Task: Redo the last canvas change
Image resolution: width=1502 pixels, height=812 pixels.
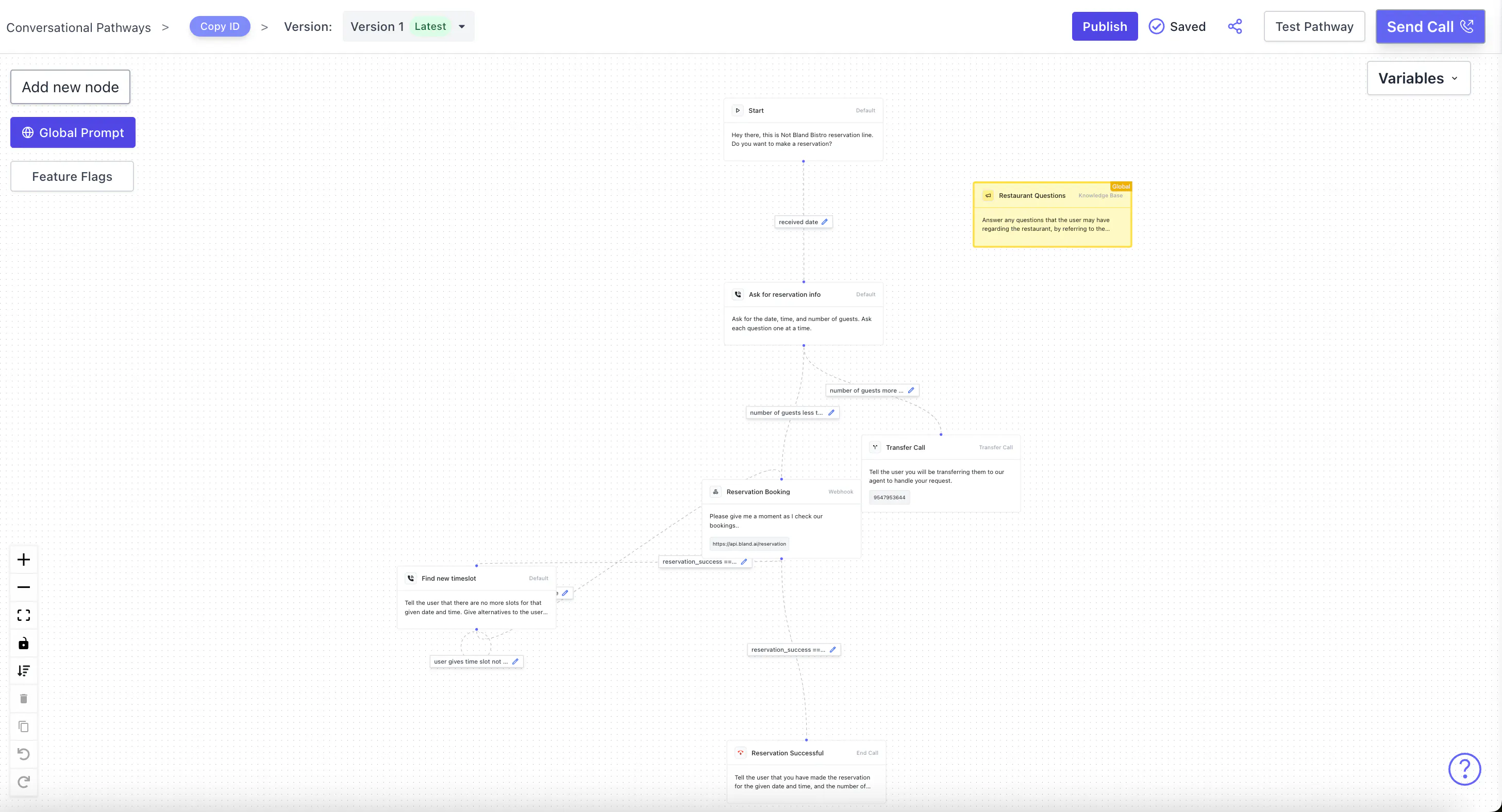Action: pyautogui.click(x=23, y=782)
